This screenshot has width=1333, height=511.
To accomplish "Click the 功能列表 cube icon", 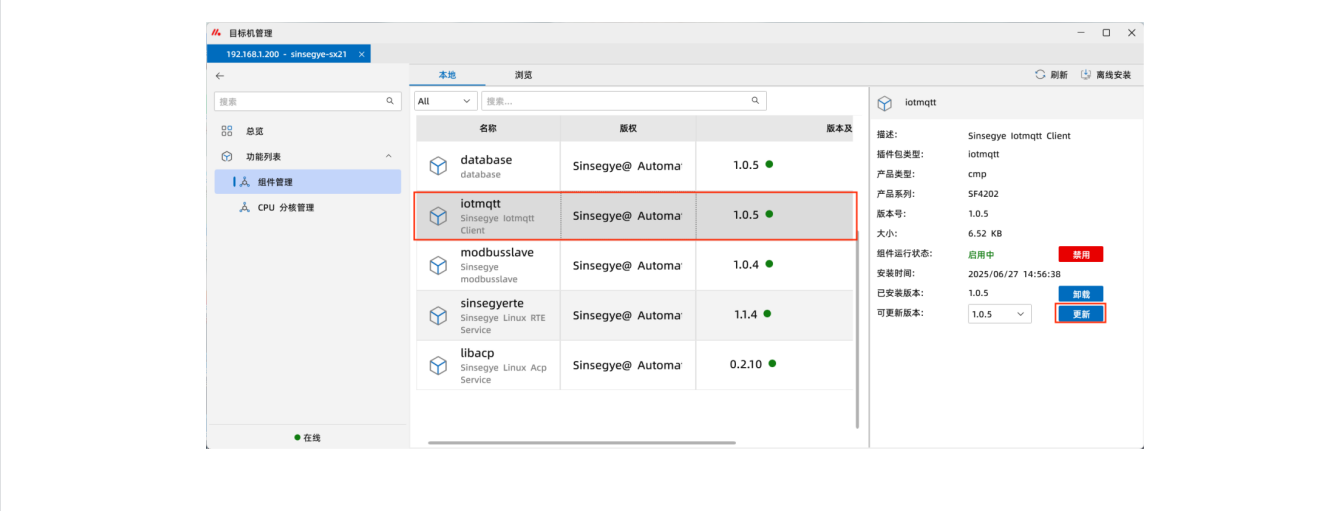I will click(227, 157).
